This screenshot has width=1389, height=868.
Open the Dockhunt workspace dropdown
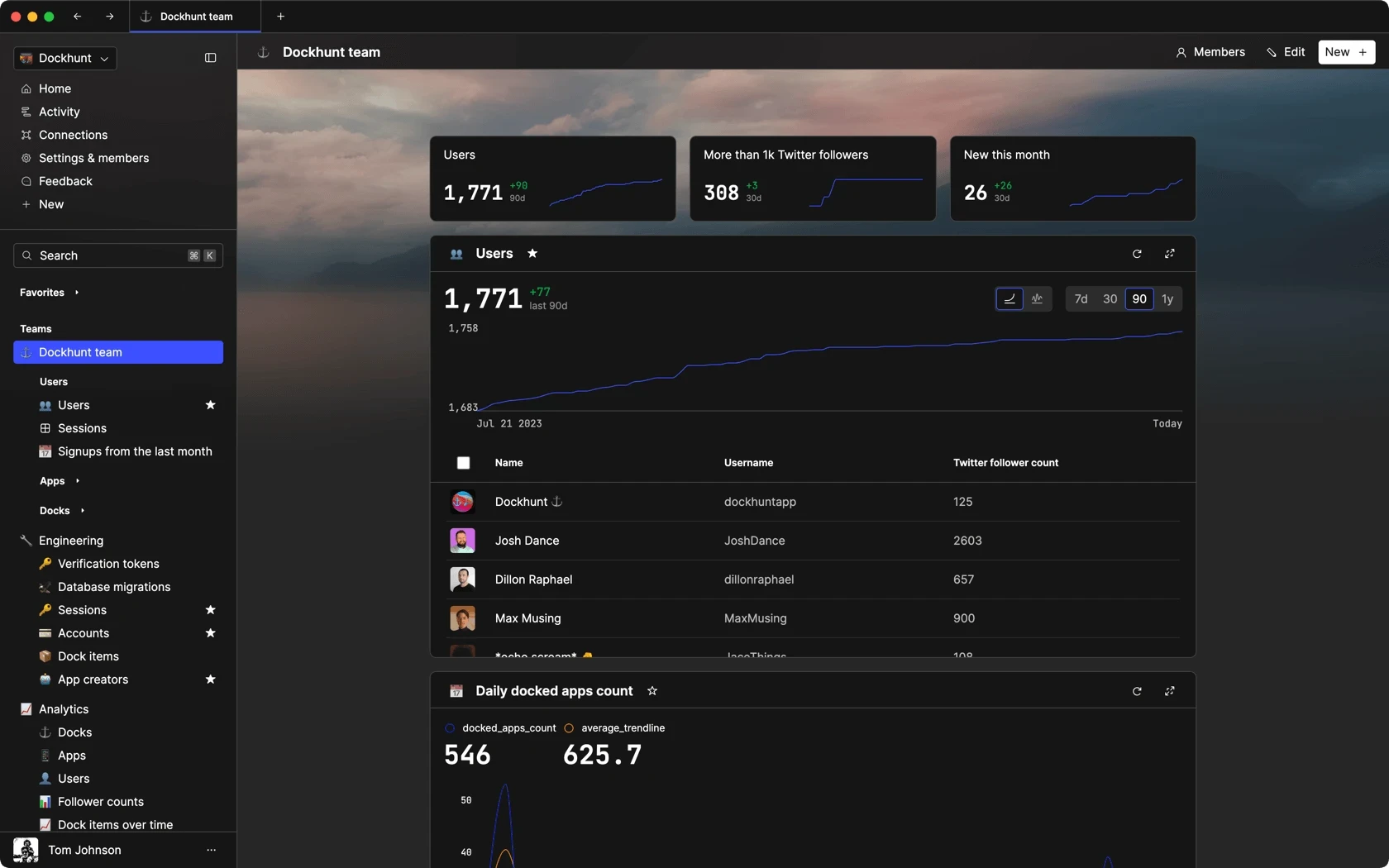[65, 58]
